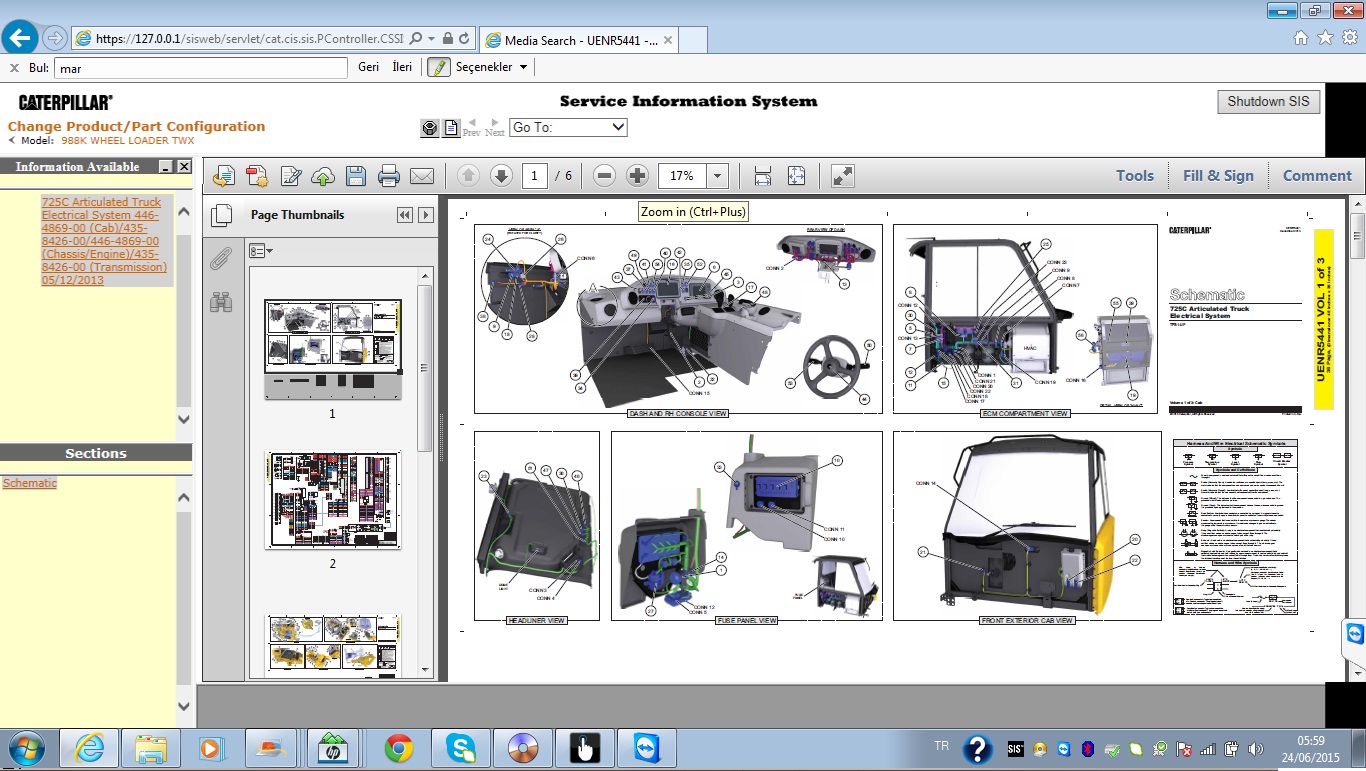This screenshot has height=771, width=1366.
Task: Open the Go To dropdown
Action: (x=568, y=127)
